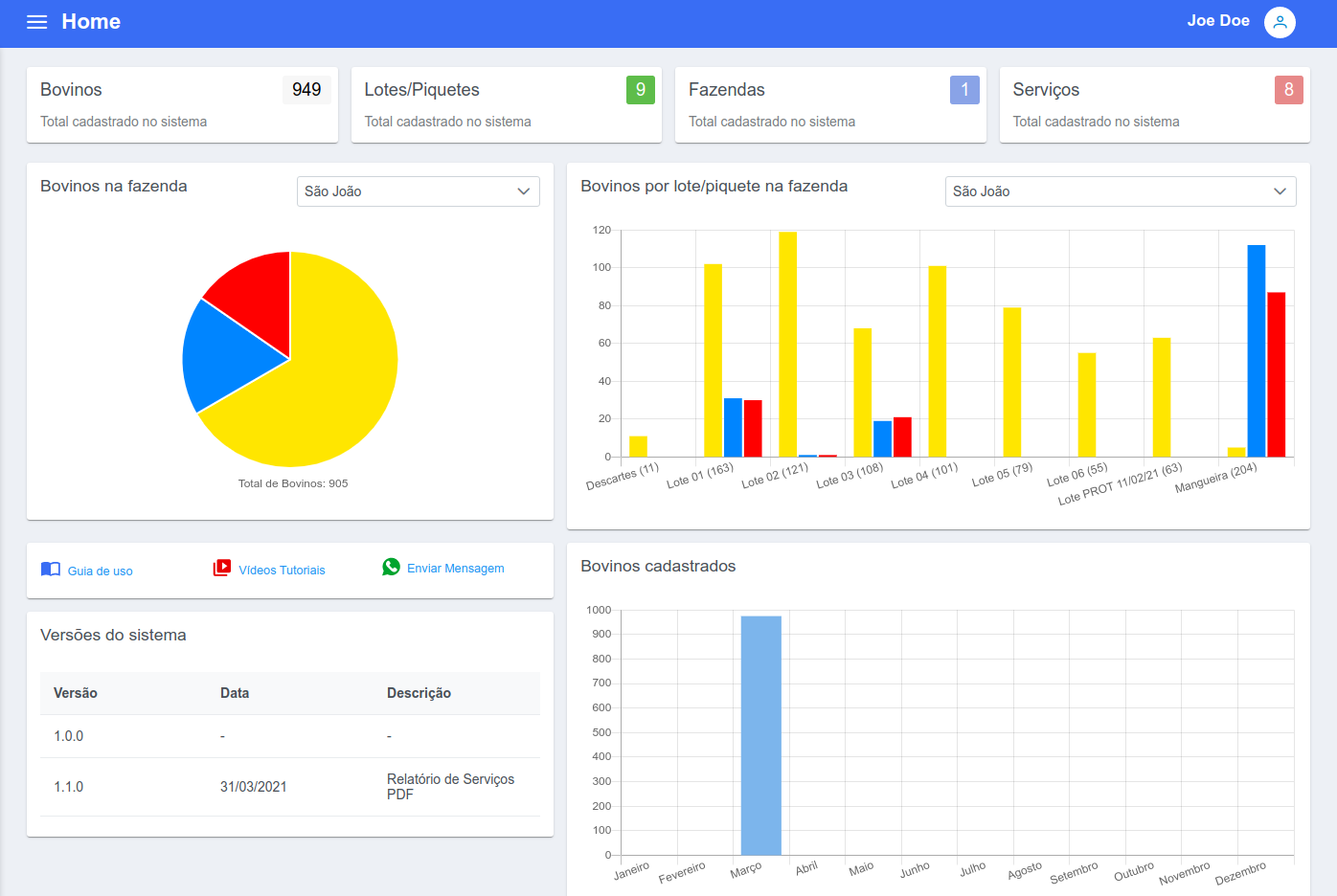Viewport: 1337px width, 896px height.
Task: Click the Home title in header
Action: pyautogui.click(x=91, y=22)
